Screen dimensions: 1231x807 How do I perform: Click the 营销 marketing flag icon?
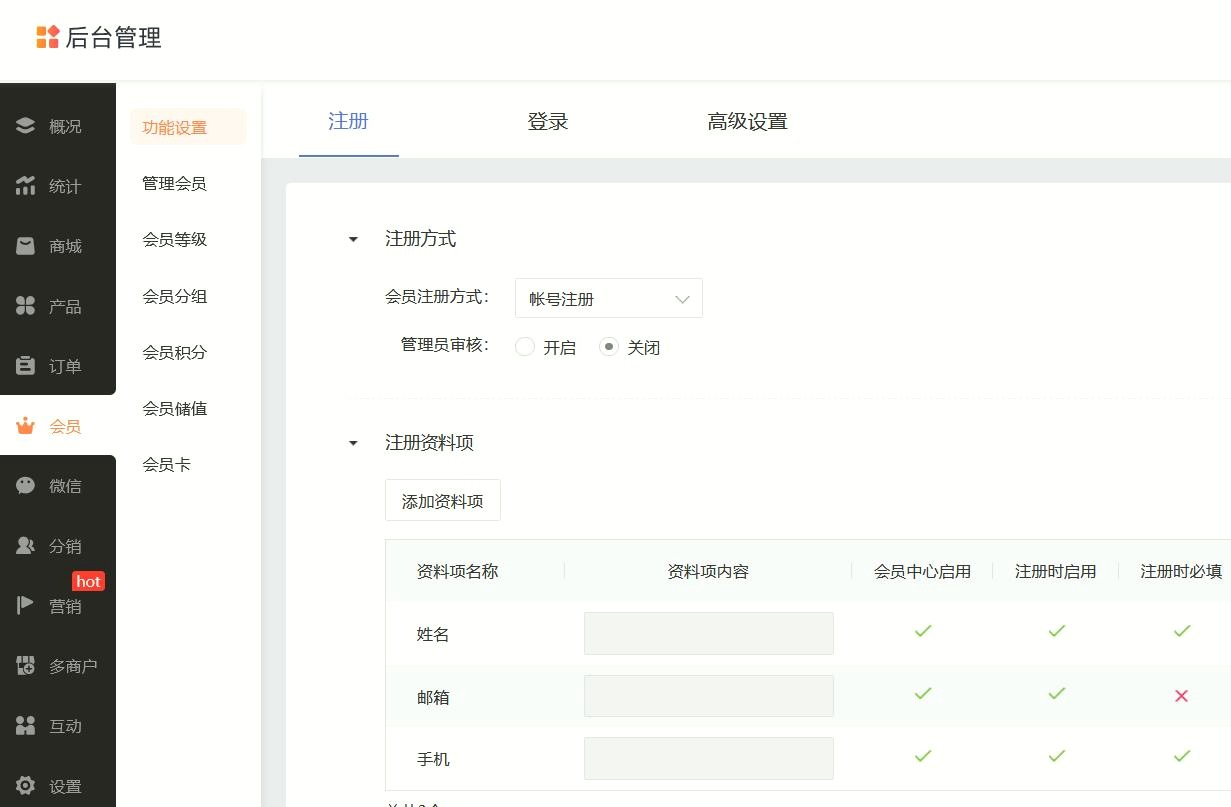pyautogui.click(x=26, y=606)
